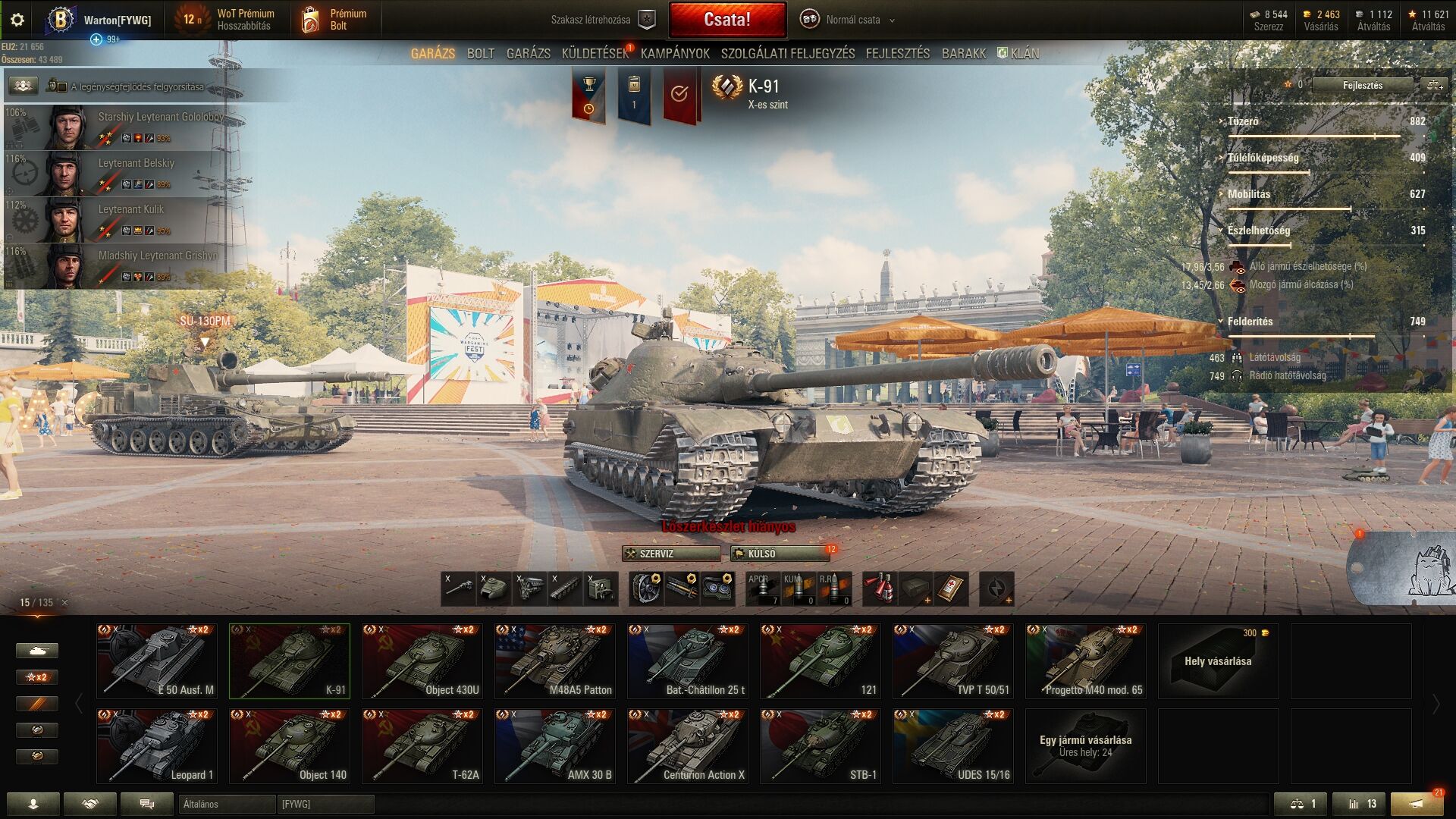Start battle with the Csata! button
Viewport: 1456px width, 819px height.
[x=727, y=20]
